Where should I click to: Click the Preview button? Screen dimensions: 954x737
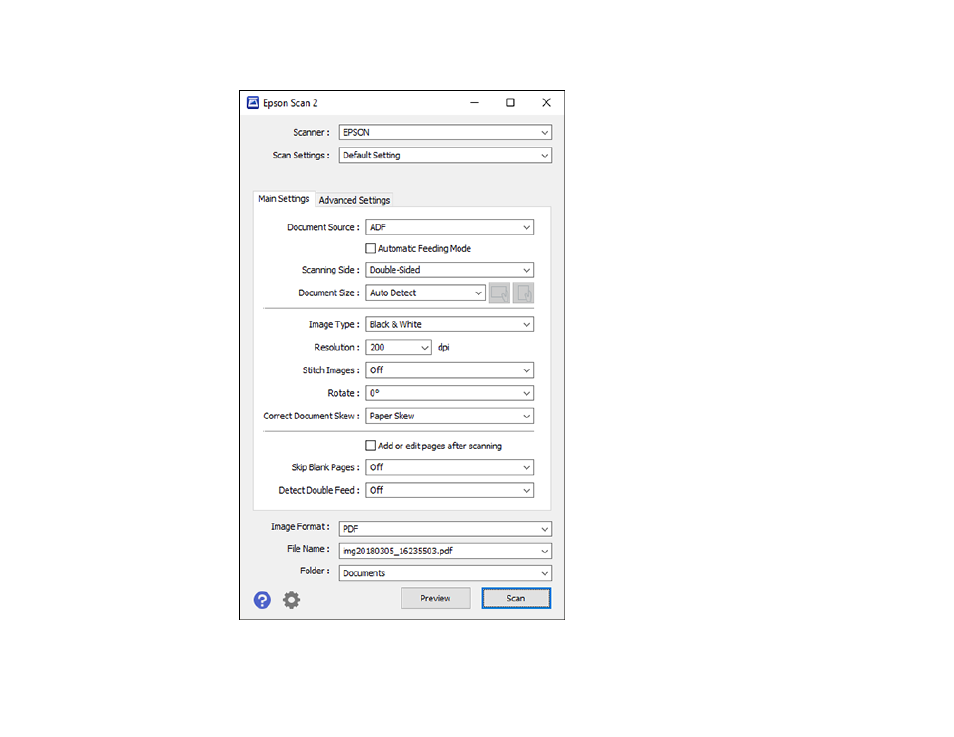[x=436, y=598]
